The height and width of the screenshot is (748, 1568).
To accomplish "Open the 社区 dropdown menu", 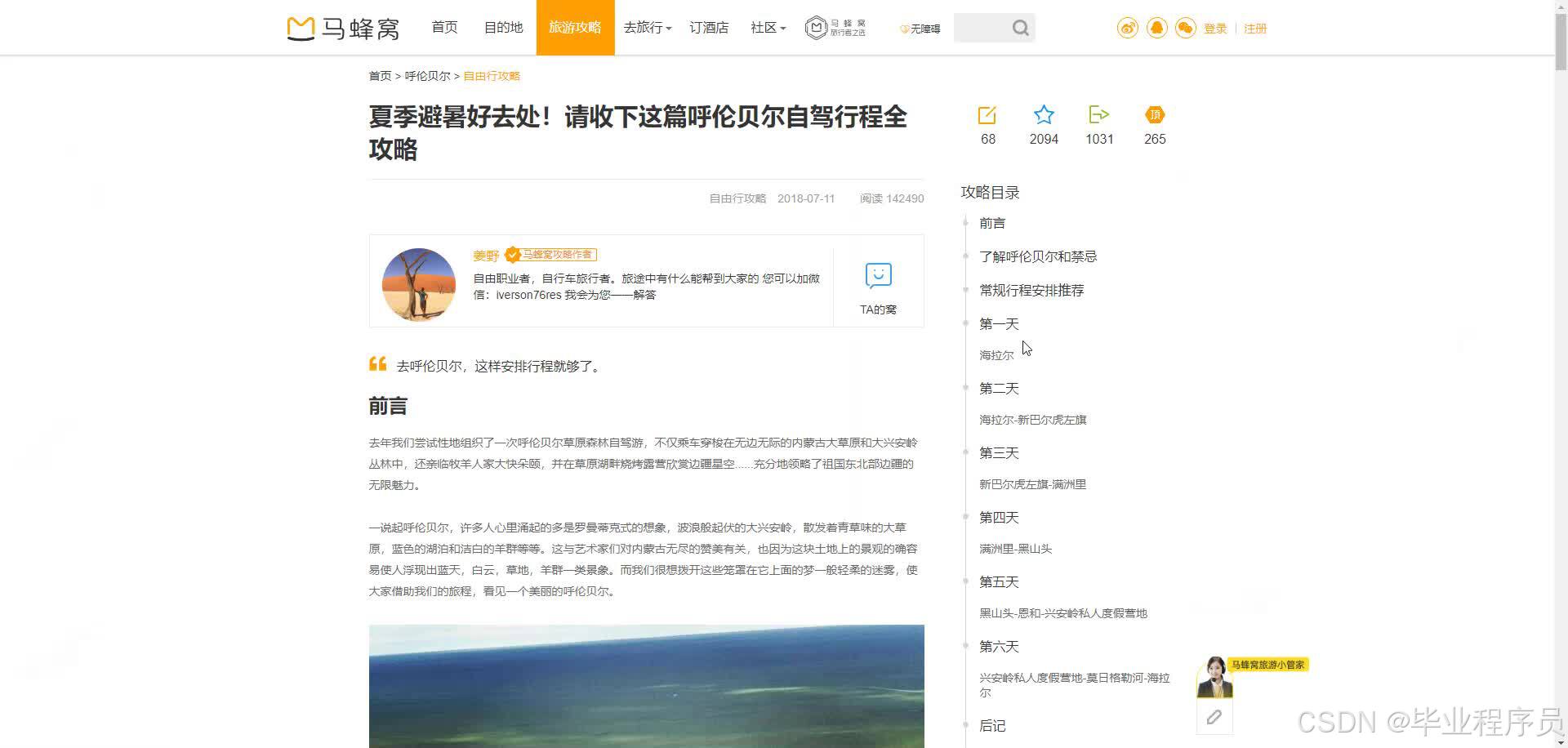I will pyautogui.click(x=766, y=27).
